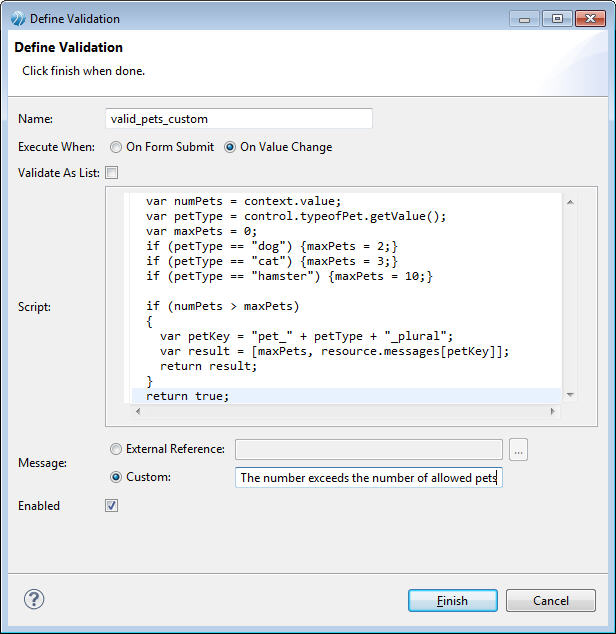Click the application logo in title bar
The image size is (616, 634).
18,19
